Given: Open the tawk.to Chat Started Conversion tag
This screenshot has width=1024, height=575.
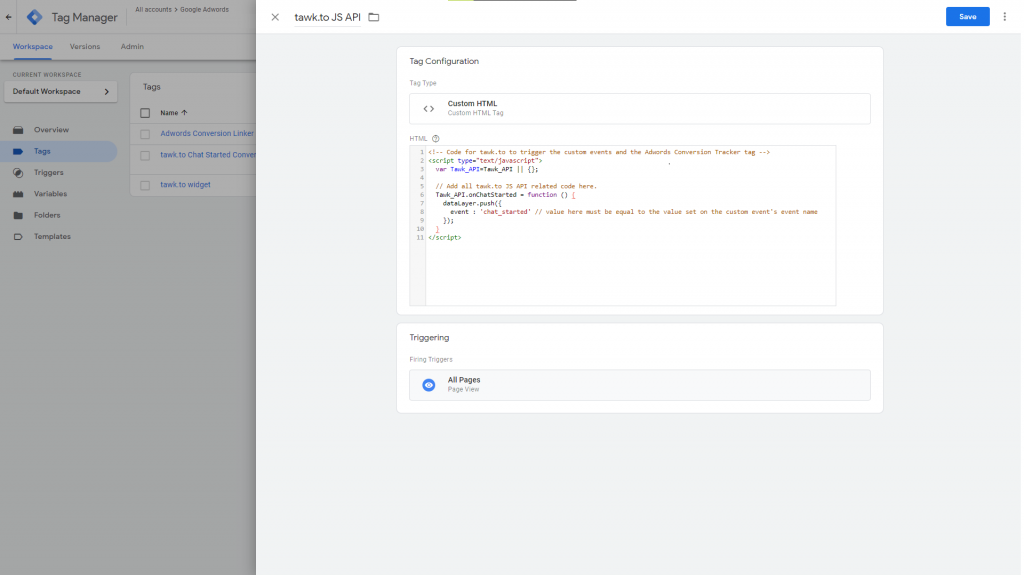Looking at the screenshot, I should [208, 155].
